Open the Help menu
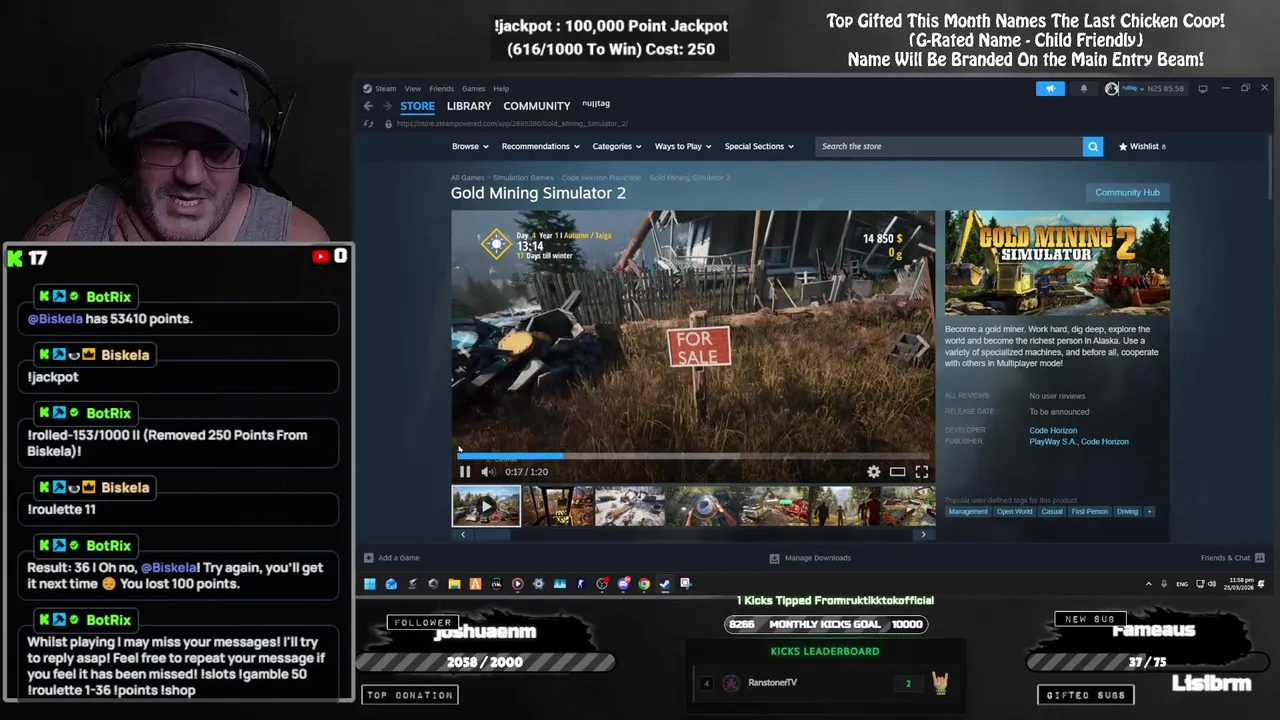 click(x=501, y=88)
